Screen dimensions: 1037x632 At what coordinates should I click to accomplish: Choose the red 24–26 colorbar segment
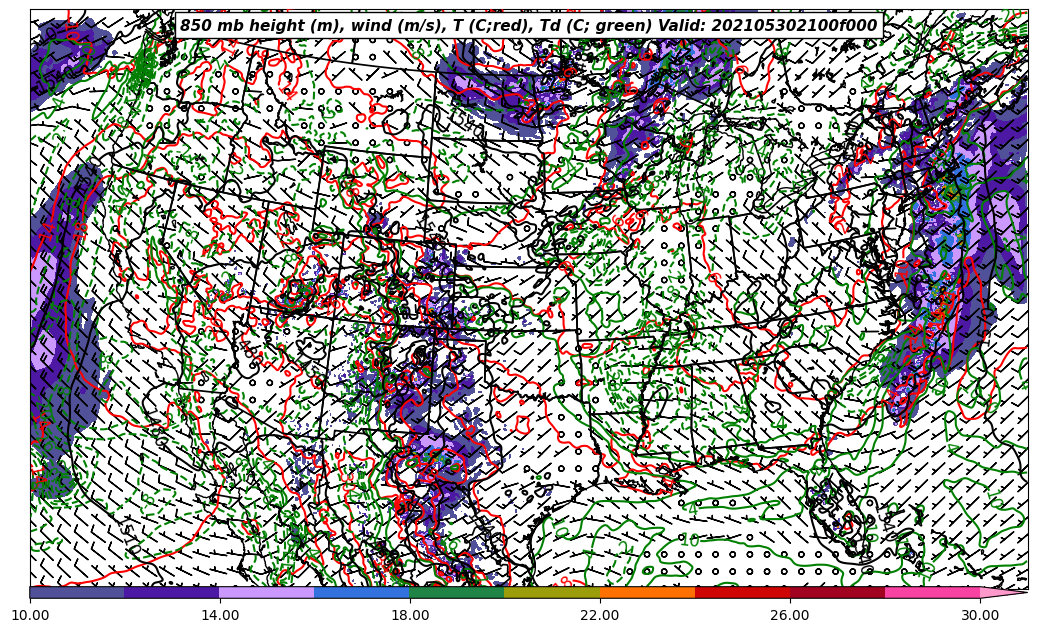click(x=742, y=593)
